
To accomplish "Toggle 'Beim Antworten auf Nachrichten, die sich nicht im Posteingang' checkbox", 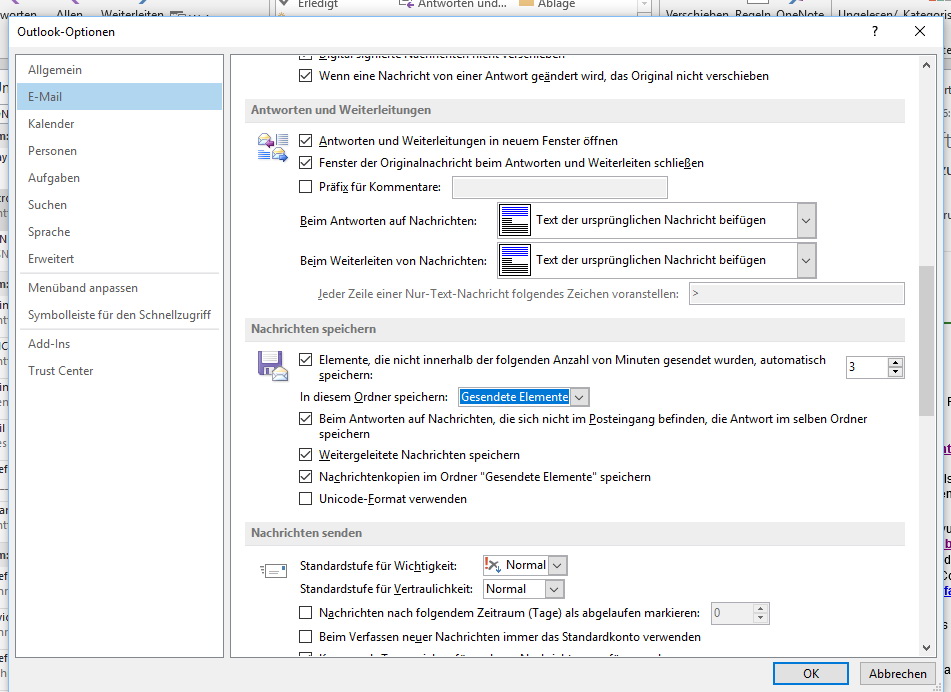I will click(x=306, y=418).
